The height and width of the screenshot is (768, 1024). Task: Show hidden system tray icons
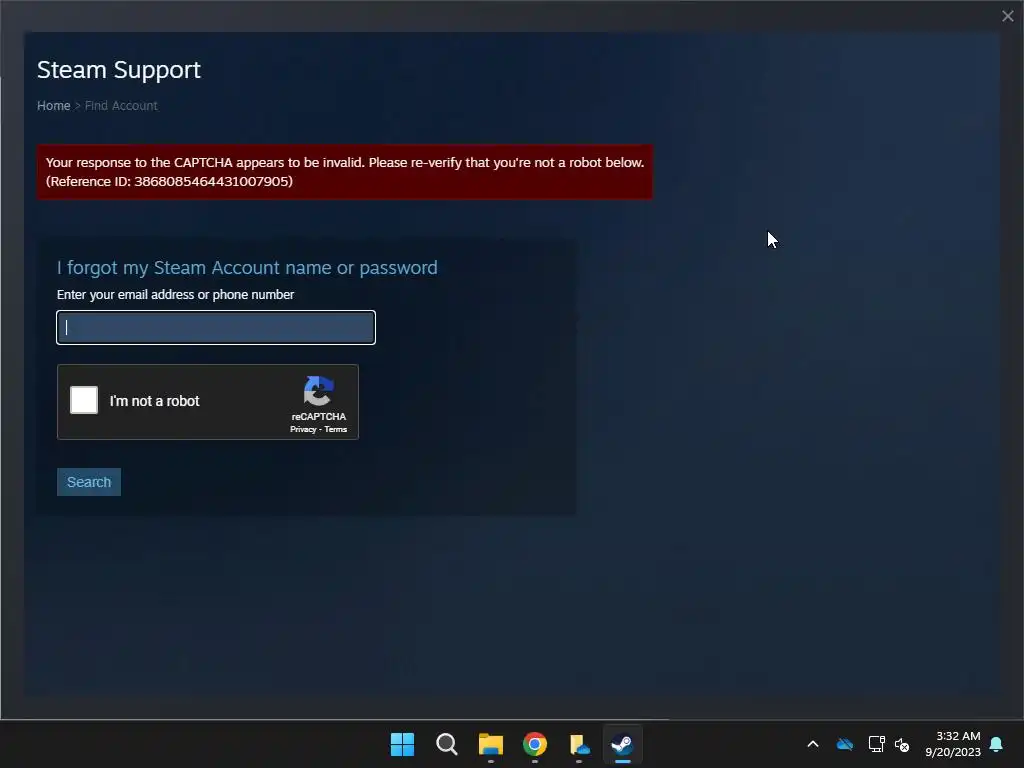pyautogui.click(x=813, y=744)
